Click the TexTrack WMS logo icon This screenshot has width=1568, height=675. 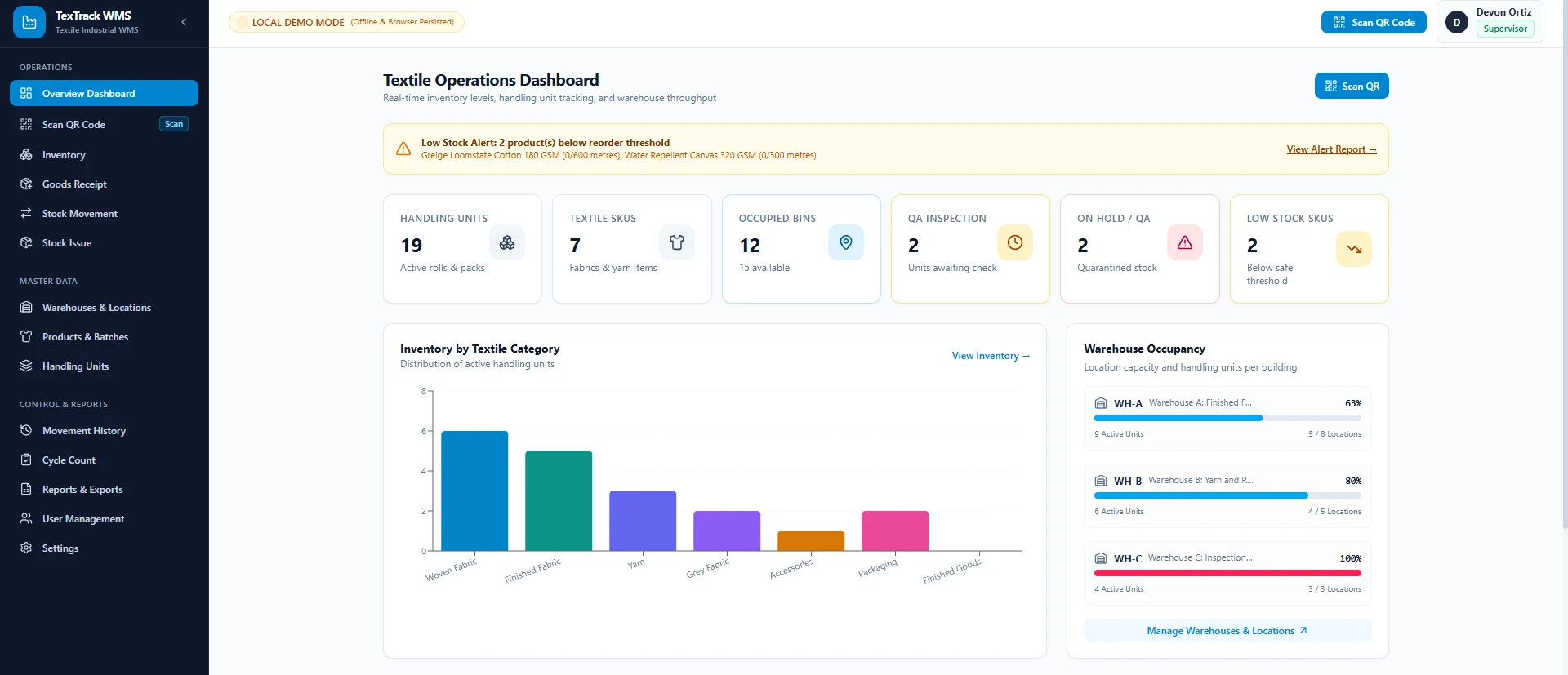pyautogui.click(x=29, y=22)
